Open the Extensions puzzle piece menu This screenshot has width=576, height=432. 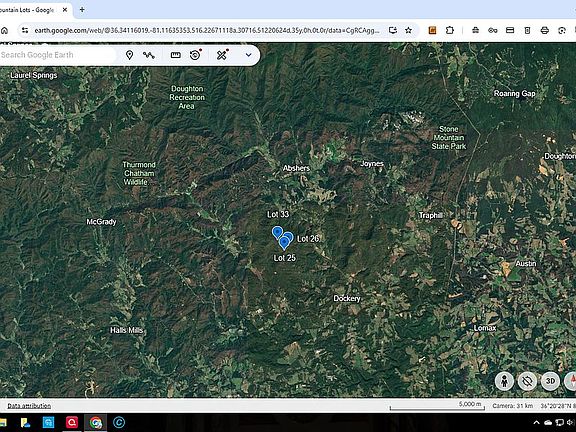point(450,30)
